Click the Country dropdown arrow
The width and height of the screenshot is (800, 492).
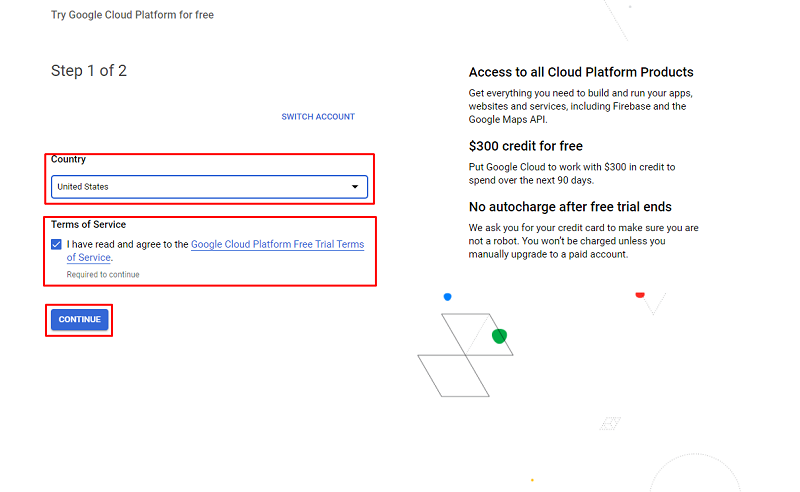[x=355, y=187]
